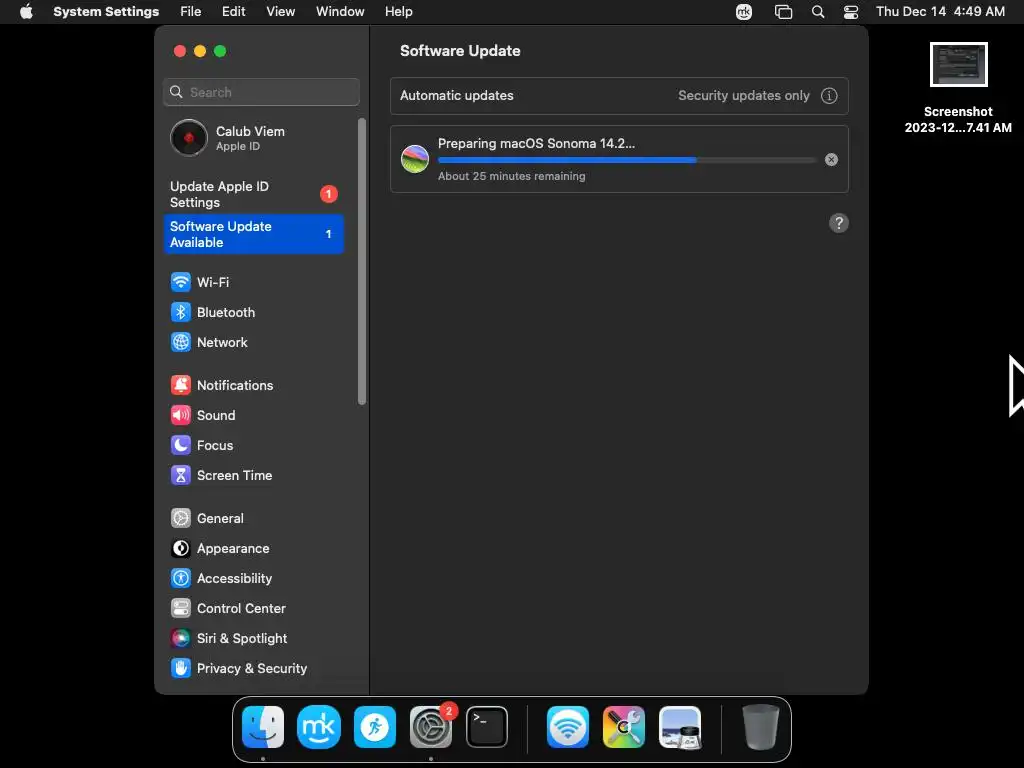1024x768 pixels.
Task: Open Preview app in Dock
Action: click(x=680, y=727)
